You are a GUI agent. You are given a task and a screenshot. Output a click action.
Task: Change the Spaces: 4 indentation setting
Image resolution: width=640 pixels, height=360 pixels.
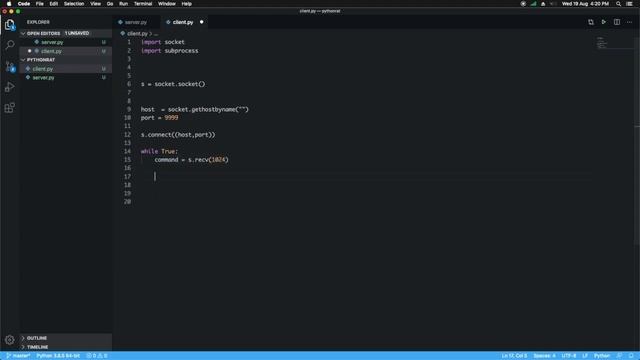pyautogui.click(x=544, y=356)
